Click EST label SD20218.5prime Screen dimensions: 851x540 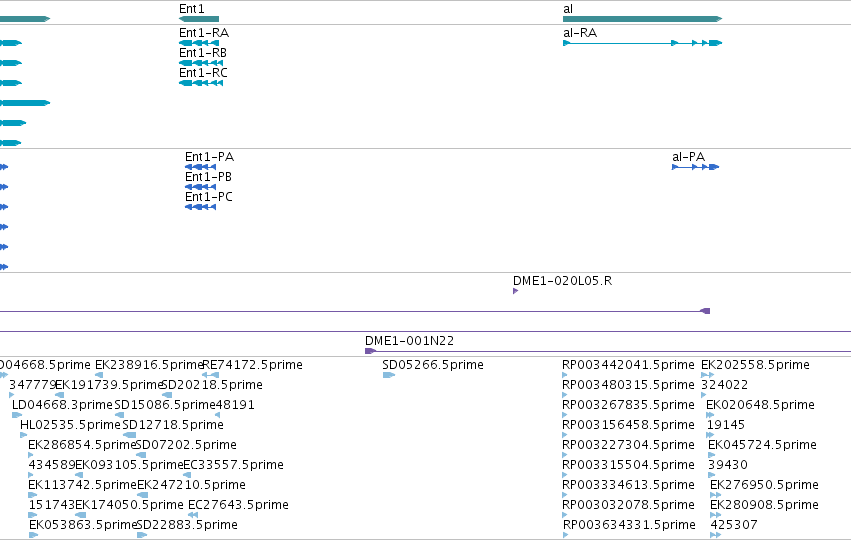[x=212, y=385]
